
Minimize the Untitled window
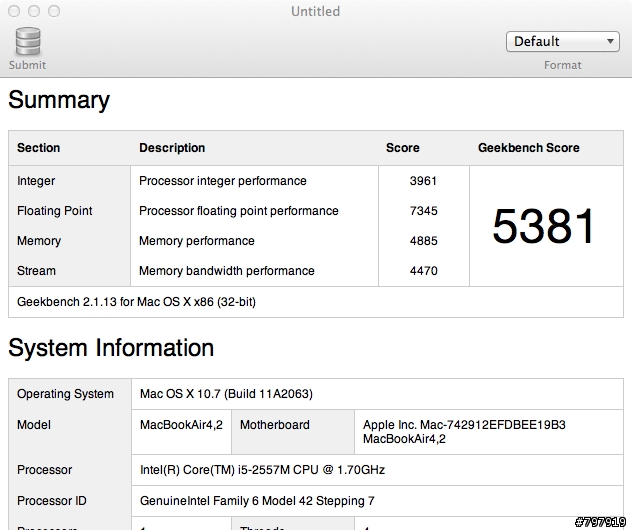[x=34, y=11]
